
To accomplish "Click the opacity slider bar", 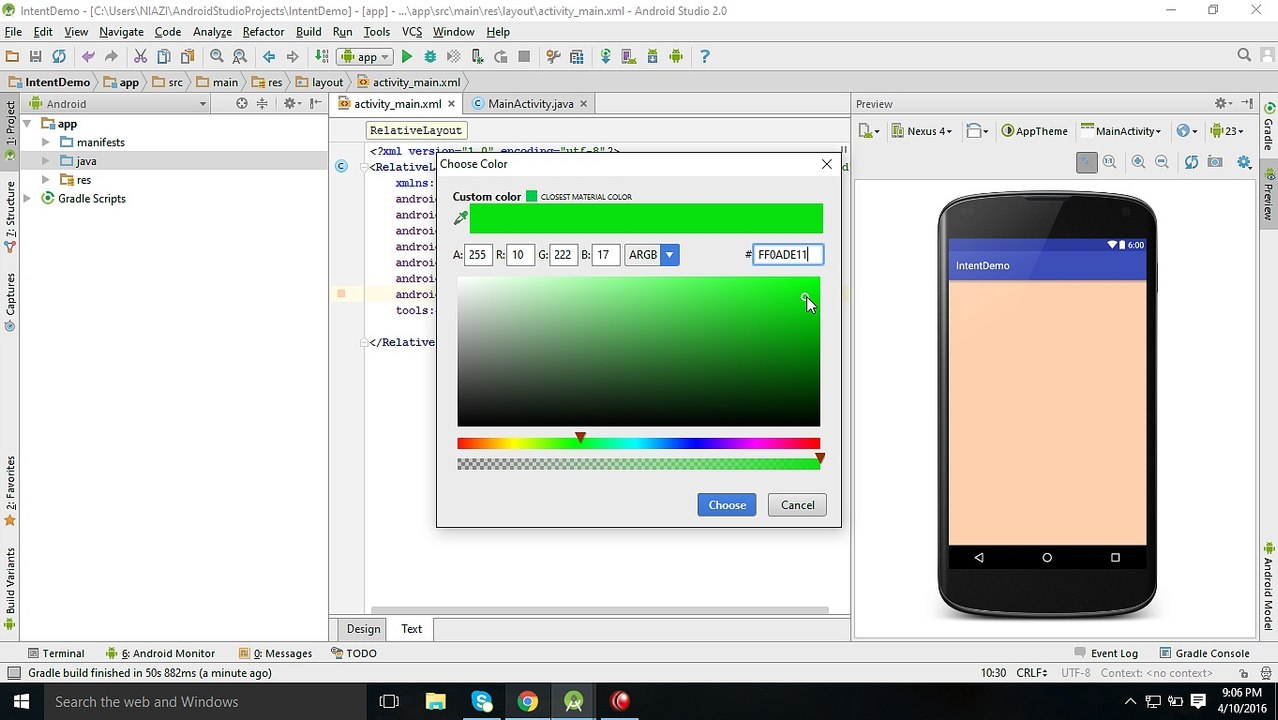I will pos(638,464).
